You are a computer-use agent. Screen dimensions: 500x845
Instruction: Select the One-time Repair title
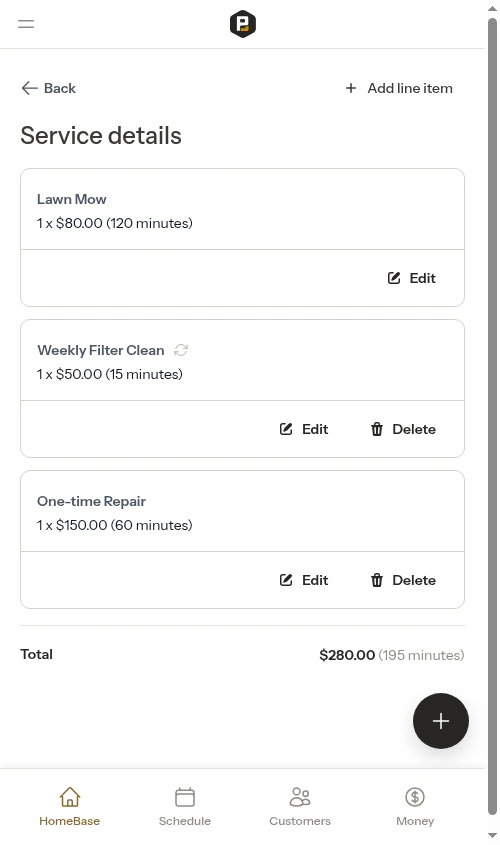coord(92,501)
